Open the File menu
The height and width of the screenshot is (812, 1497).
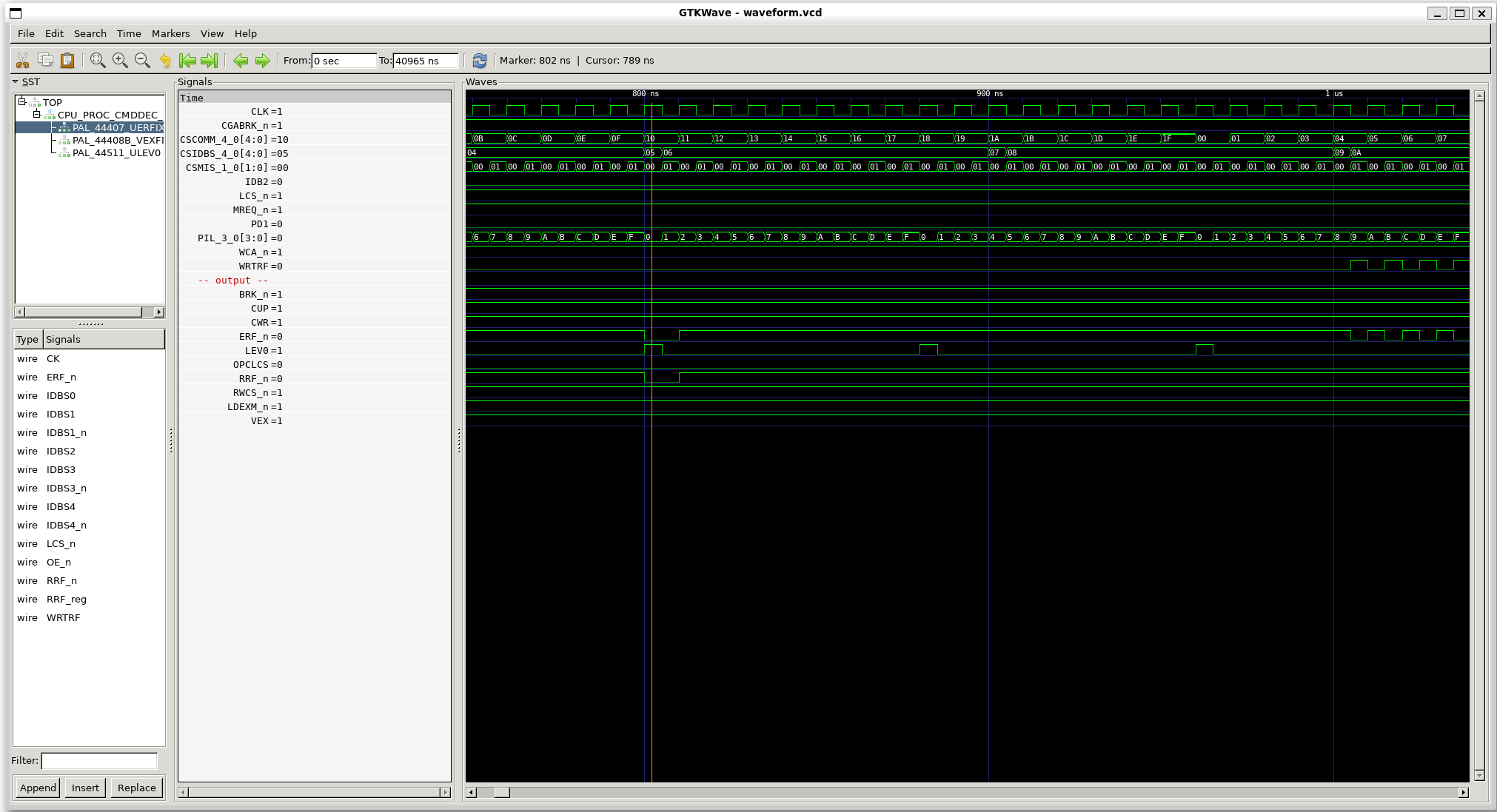point(26,33)
